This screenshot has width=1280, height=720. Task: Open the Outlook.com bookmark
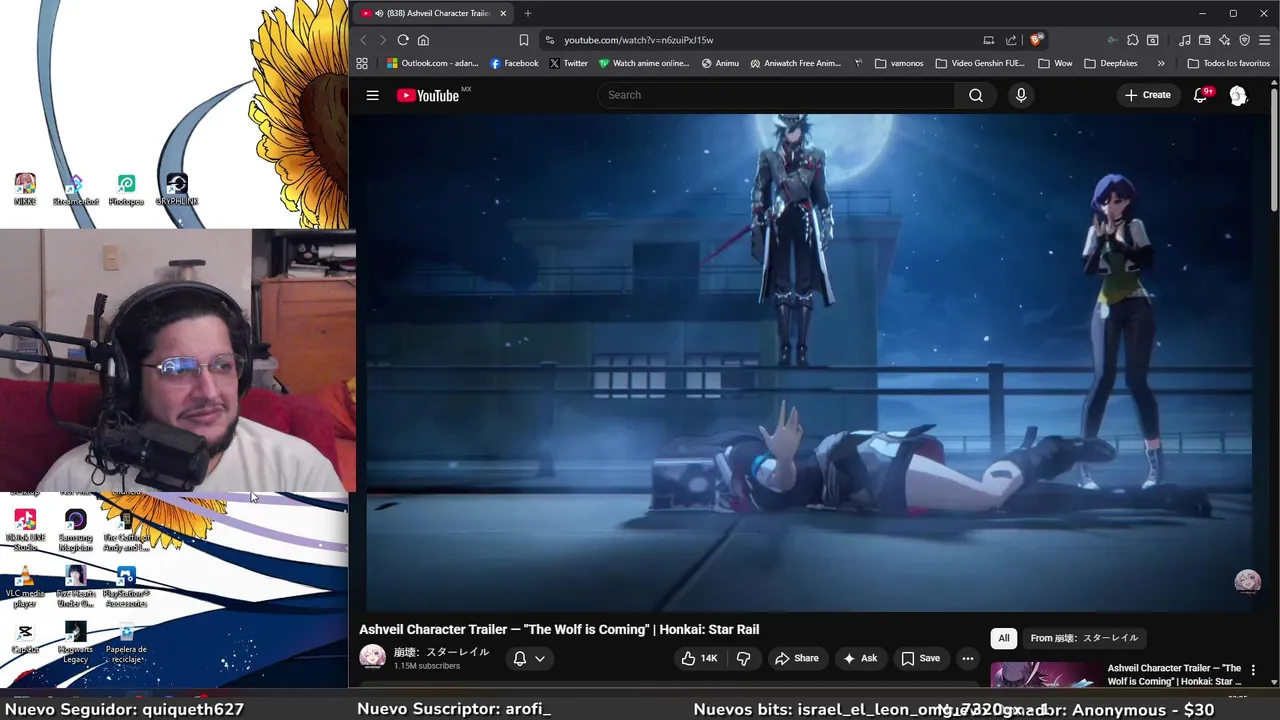point(432,63)
